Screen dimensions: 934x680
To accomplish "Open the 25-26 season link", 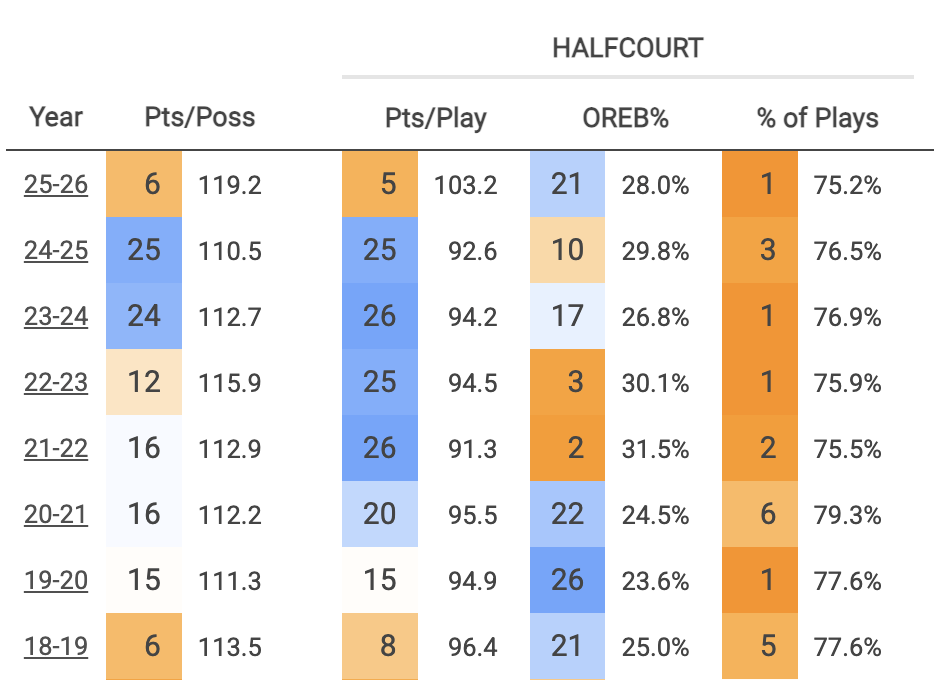I will 56,185.
